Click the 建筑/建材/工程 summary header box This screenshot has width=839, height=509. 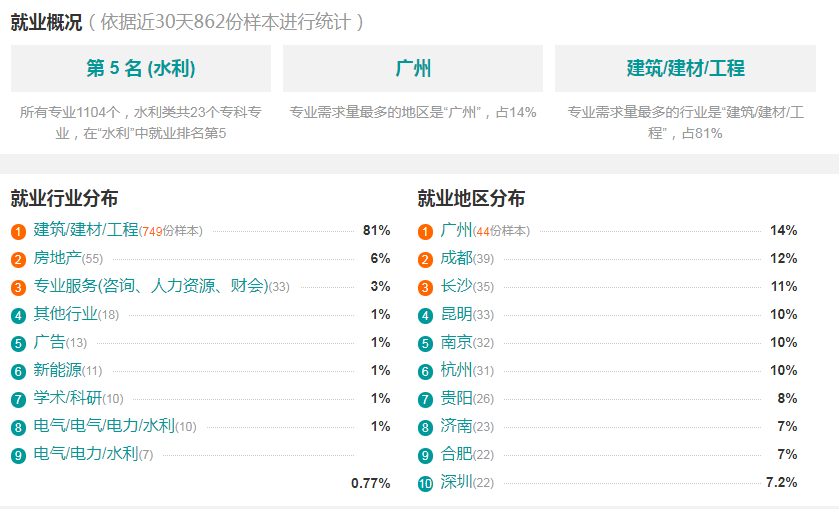[685, 69]
